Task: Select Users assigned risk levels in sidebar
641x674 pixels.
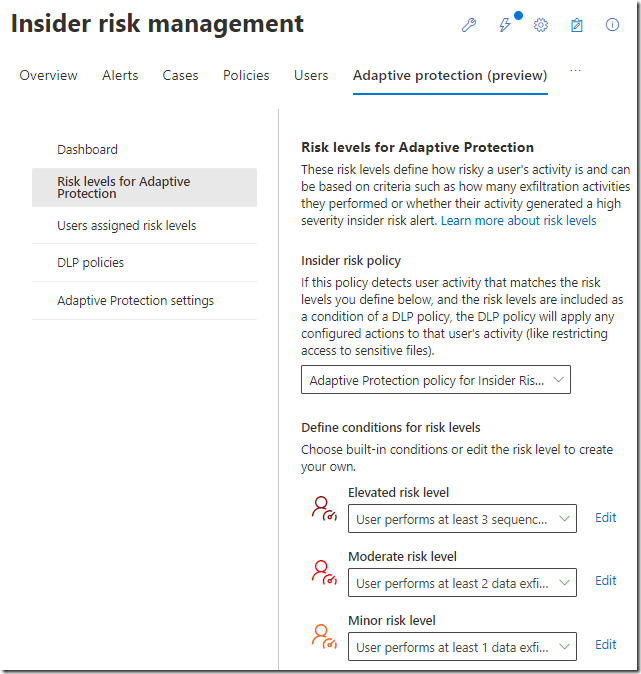Action: pyautogui.click(x=127, y=226)
